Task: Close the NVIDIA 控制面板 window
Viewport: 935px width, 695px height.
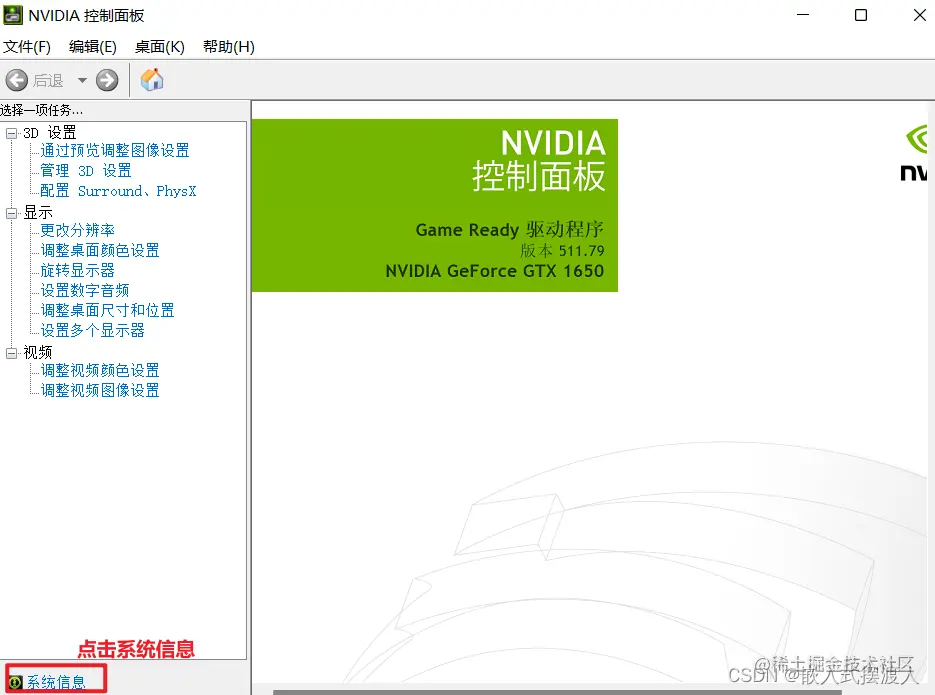Action: tap(919, 15)
